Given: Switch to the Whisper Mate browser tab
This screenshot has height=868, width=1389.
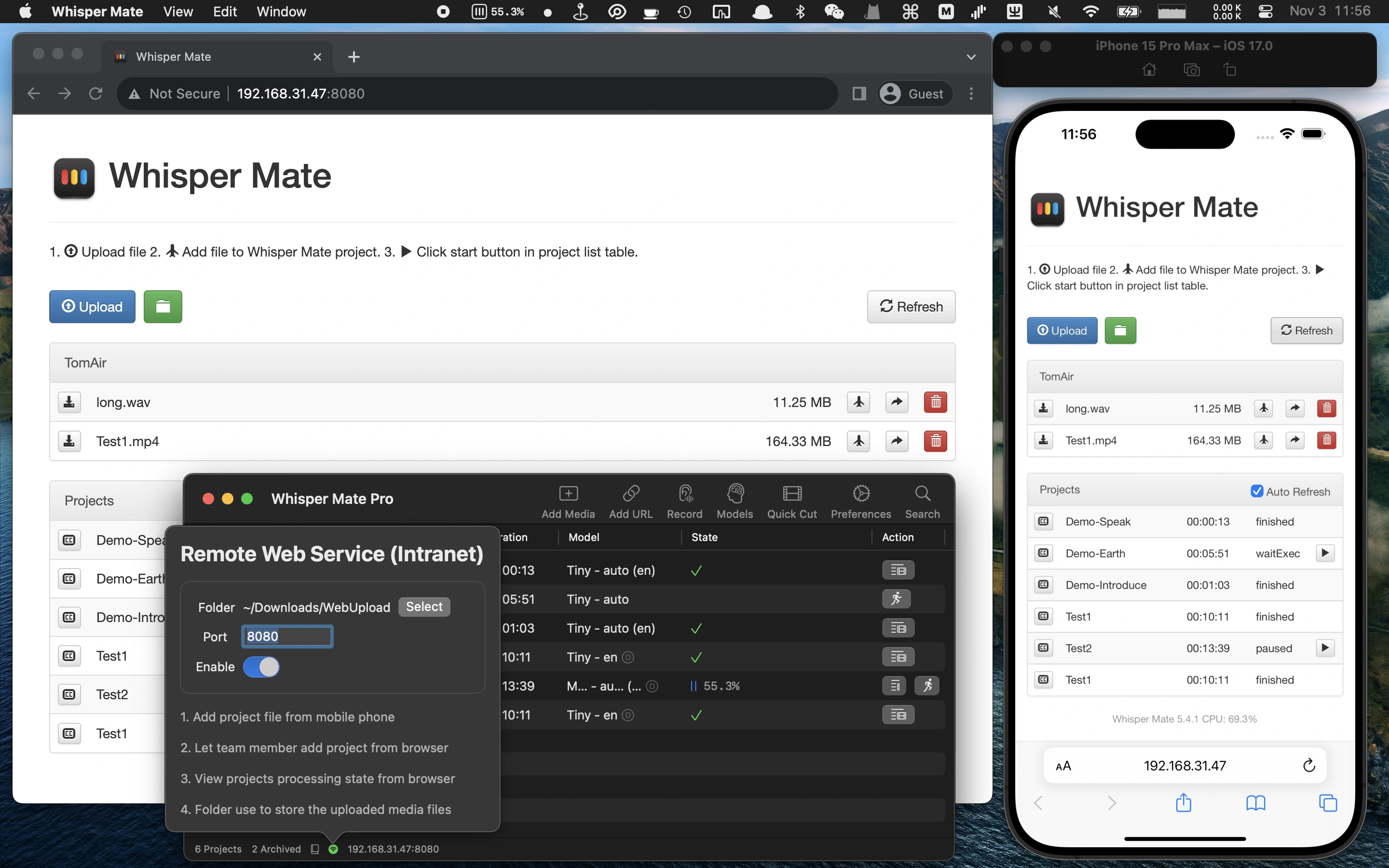Looking at the screenshot, I should [x=173, y=56].
